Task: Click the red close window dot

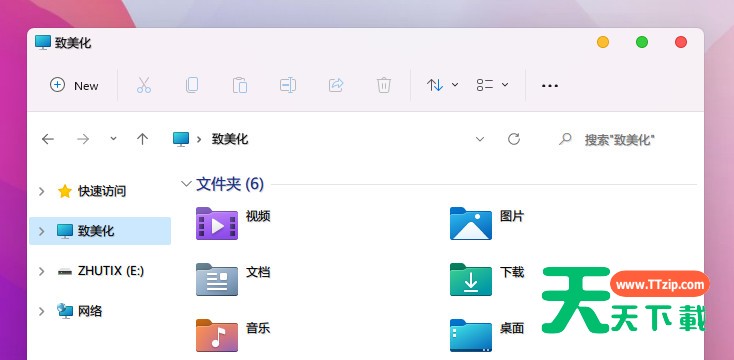Action: pyautogui.click(x=681, y=42)
